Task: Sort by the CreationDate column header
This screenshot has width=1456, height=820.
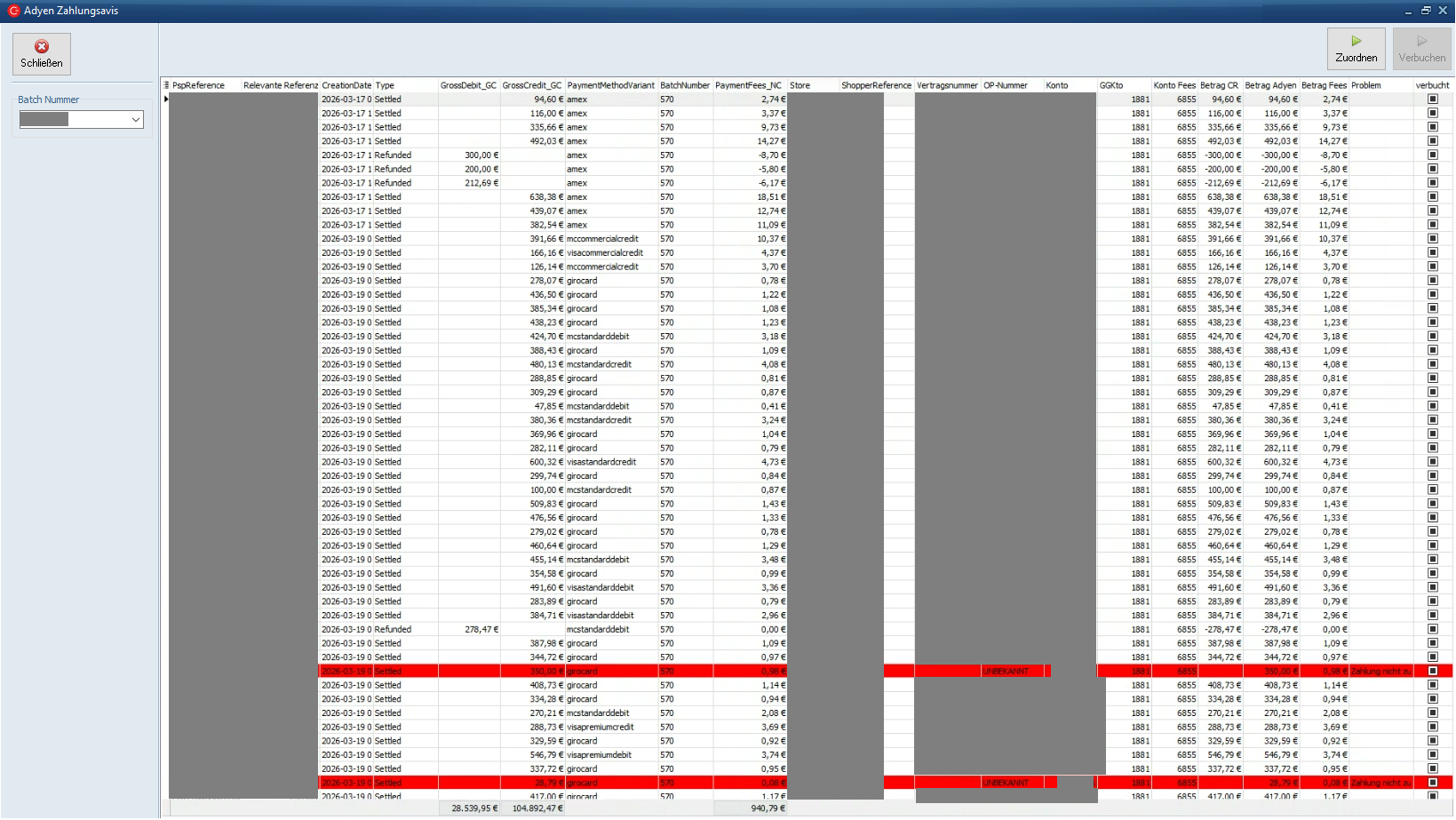Action: 346,85
